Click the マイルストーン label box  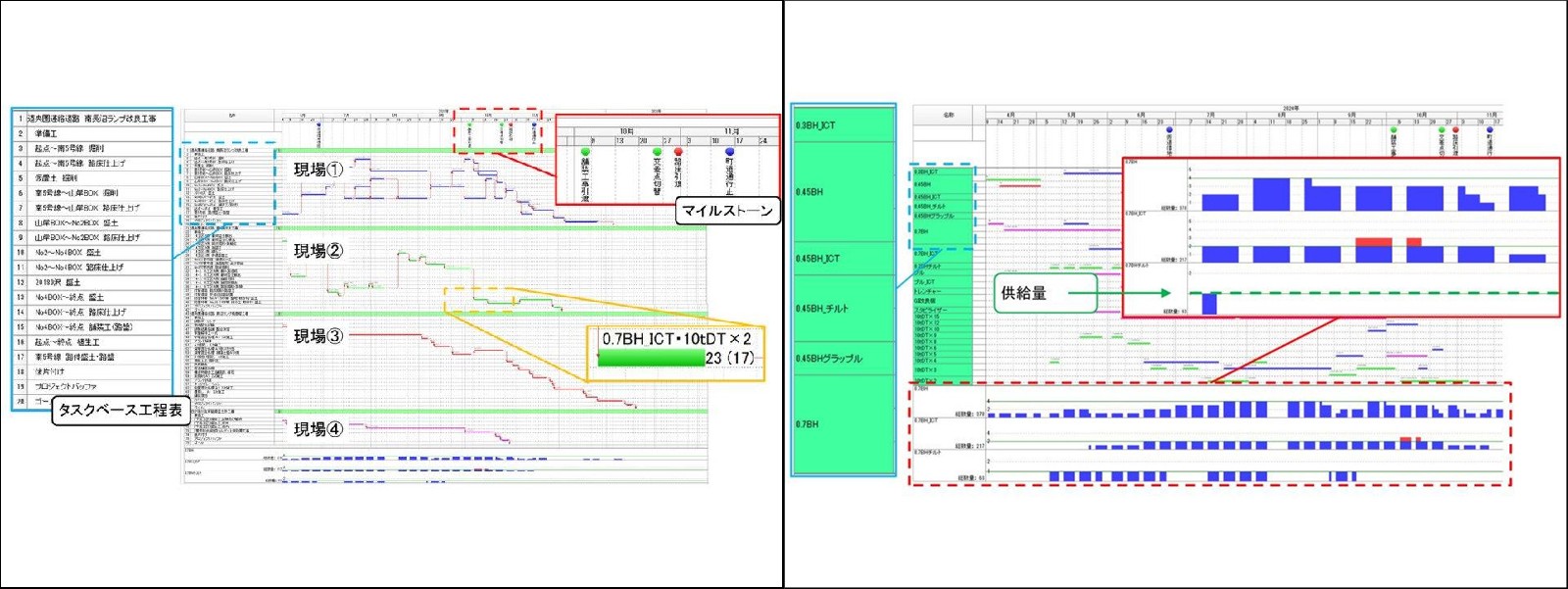pos(727,211)
